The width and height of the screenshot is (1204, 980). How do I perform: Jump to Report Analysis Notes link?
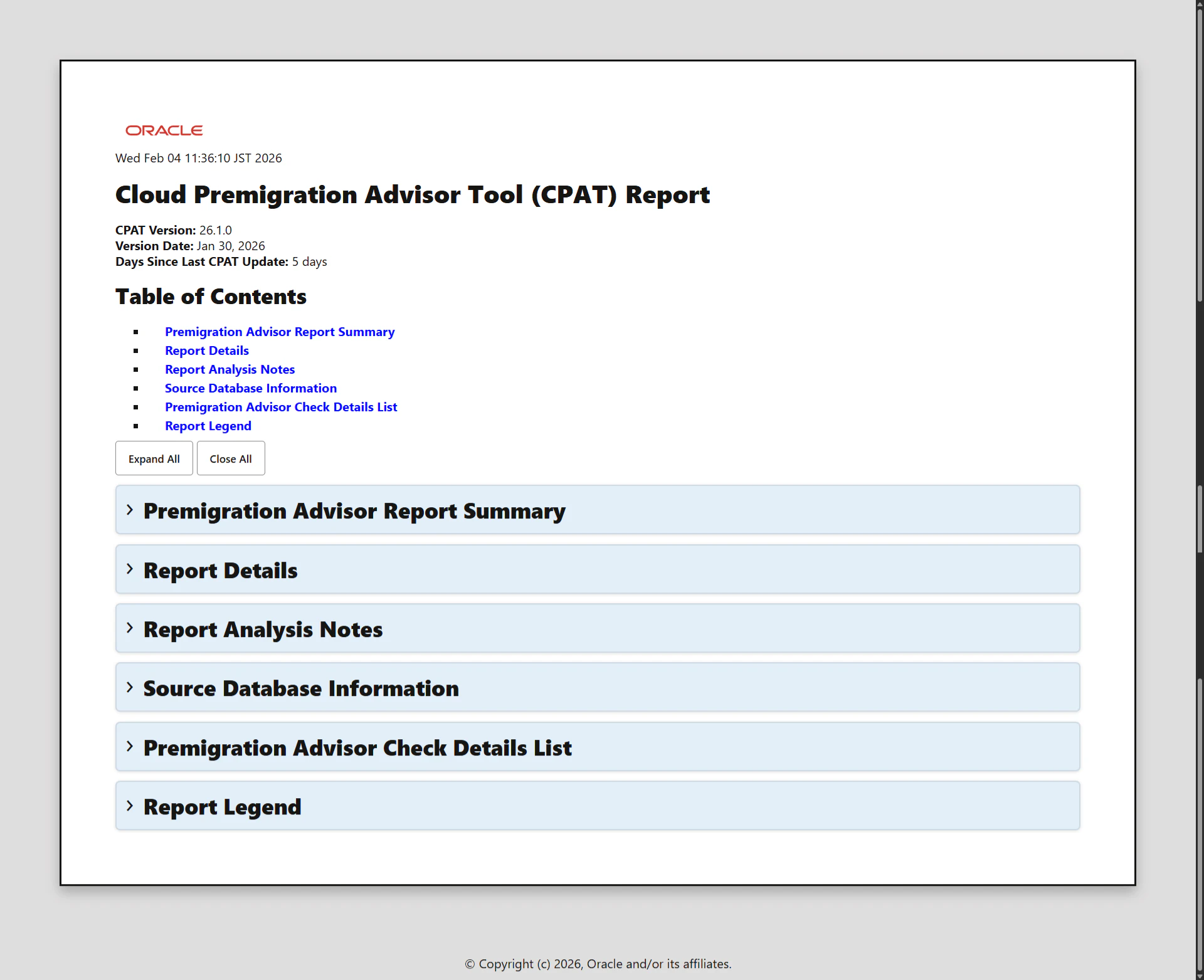pyautogui.click(x=230, y=369)
